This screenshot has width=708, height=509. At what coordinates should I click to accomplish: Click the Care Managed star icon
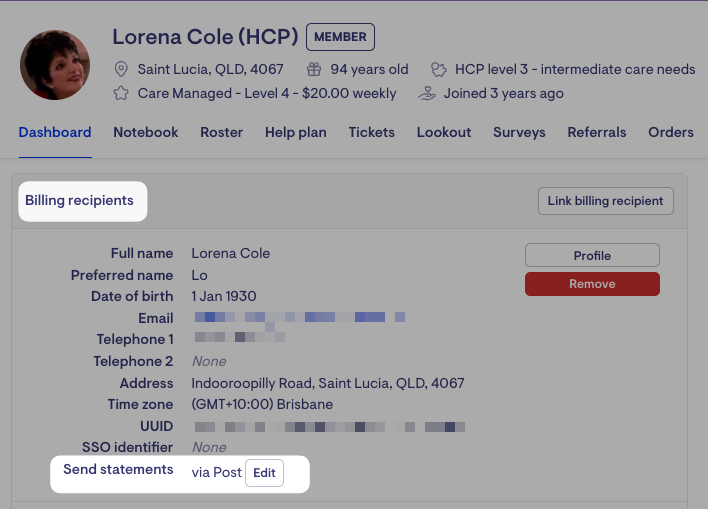coord(121,93)
